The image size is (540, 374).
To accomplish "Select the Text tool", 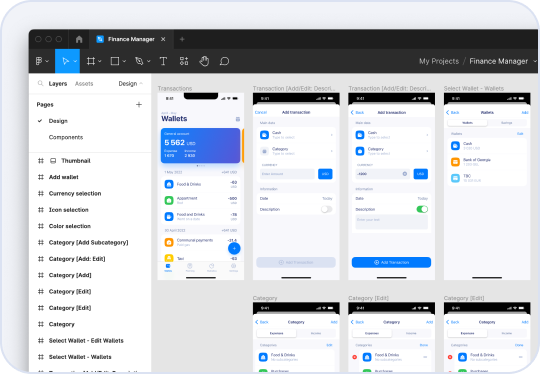I will 163,61.
